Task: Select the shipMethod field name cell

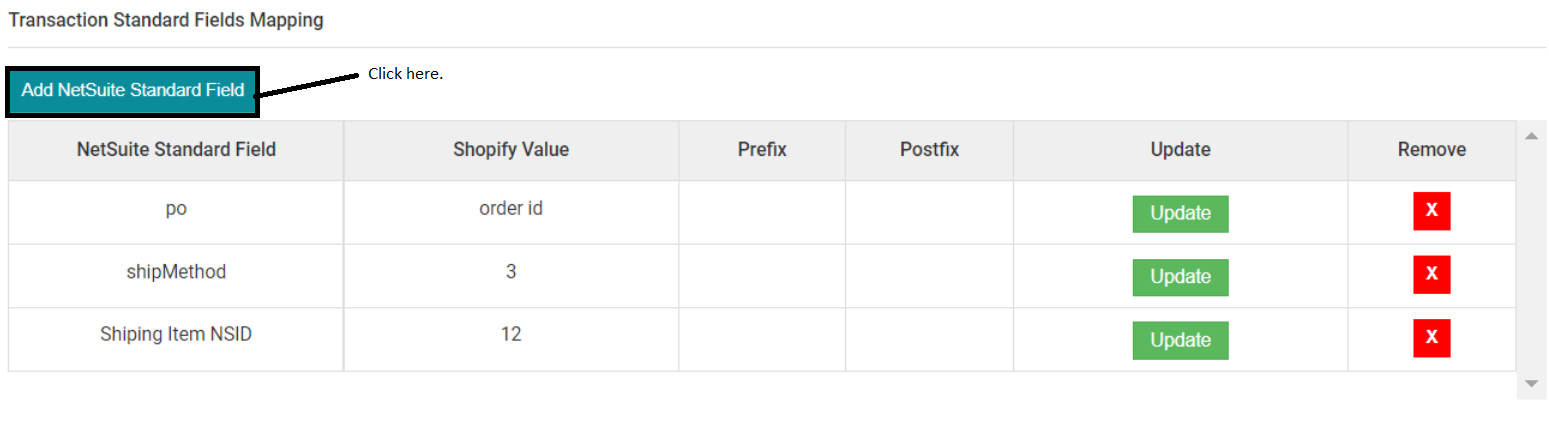Action: (x=176, y=272)
